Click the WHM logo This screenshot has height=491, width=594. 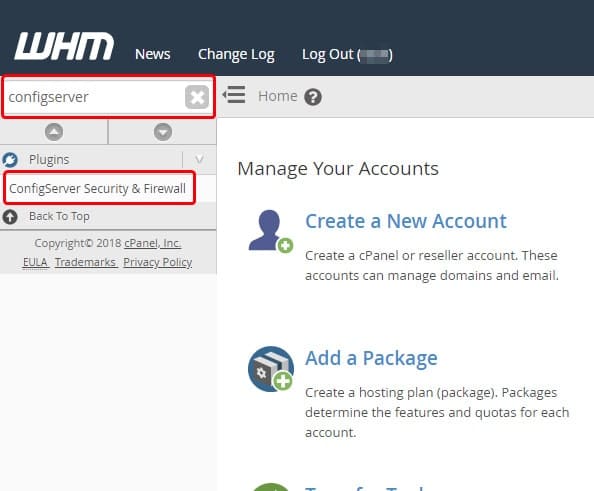point(64,46)
